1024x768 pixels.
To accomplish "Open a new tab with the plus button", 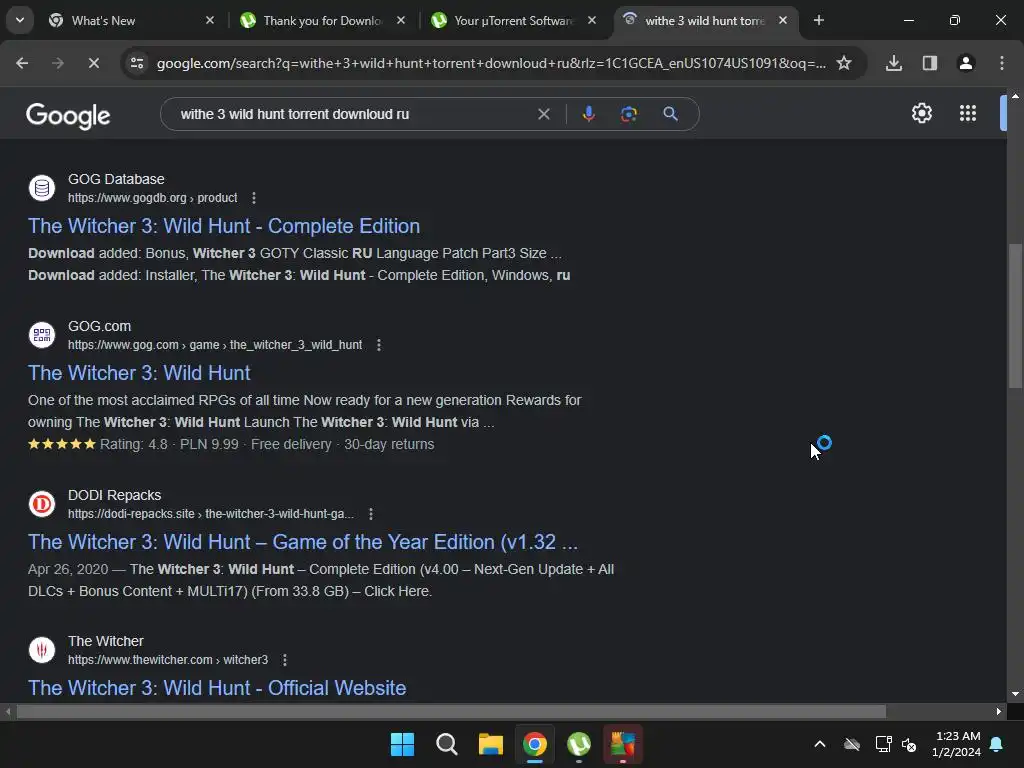I will point(818,20).
